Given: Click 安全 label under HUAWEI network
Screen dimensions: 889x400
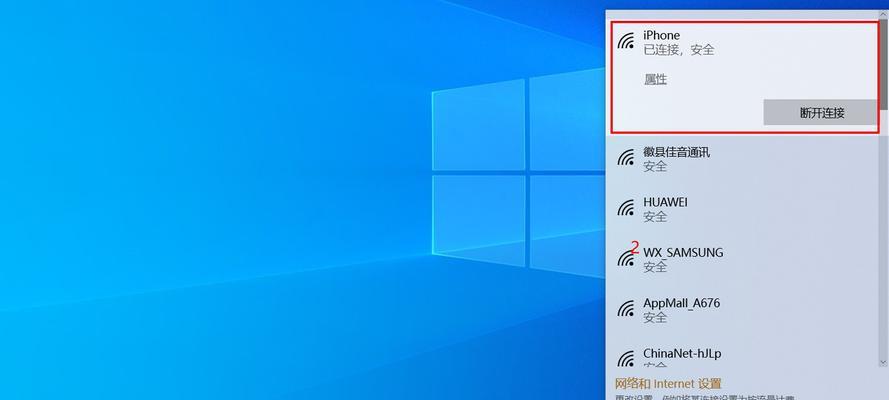Looking at the screenshot, I should click(655, 216).
